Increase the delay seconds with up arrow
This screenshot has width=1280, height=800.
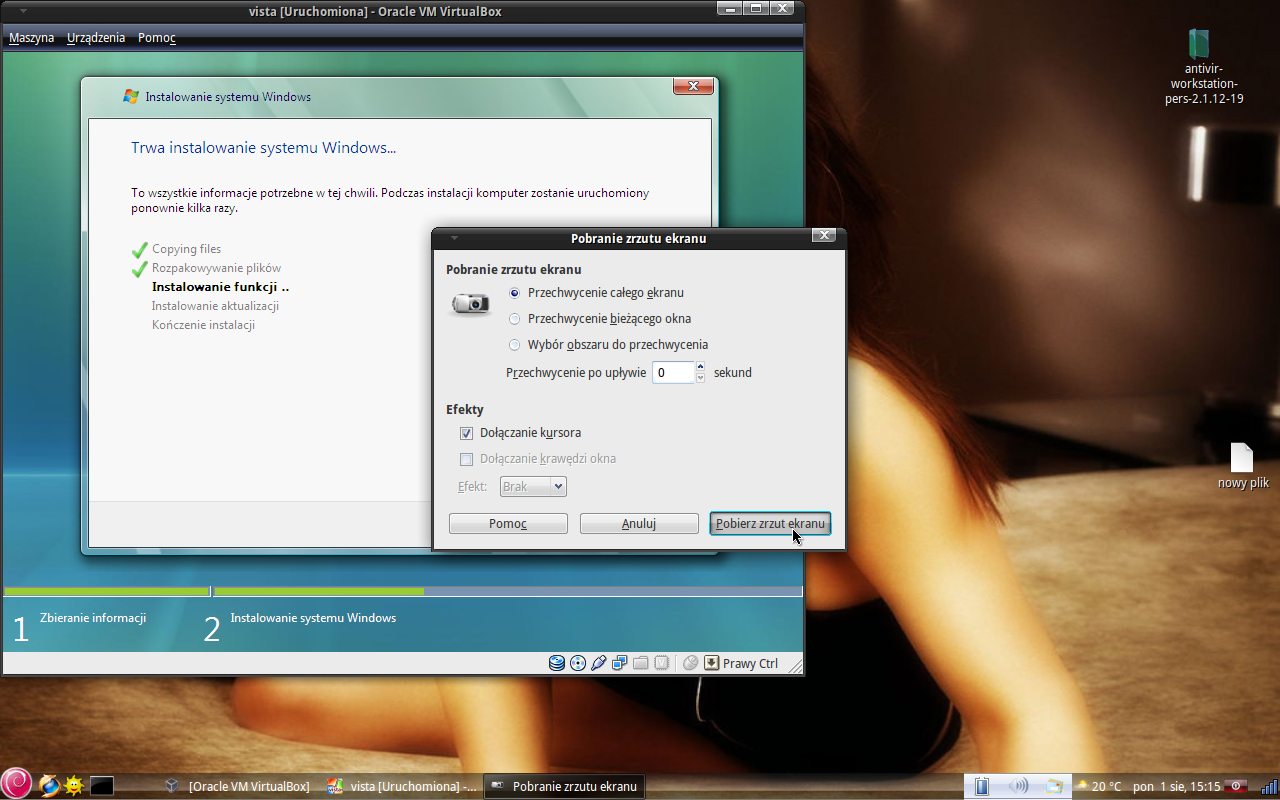point(700,367)
